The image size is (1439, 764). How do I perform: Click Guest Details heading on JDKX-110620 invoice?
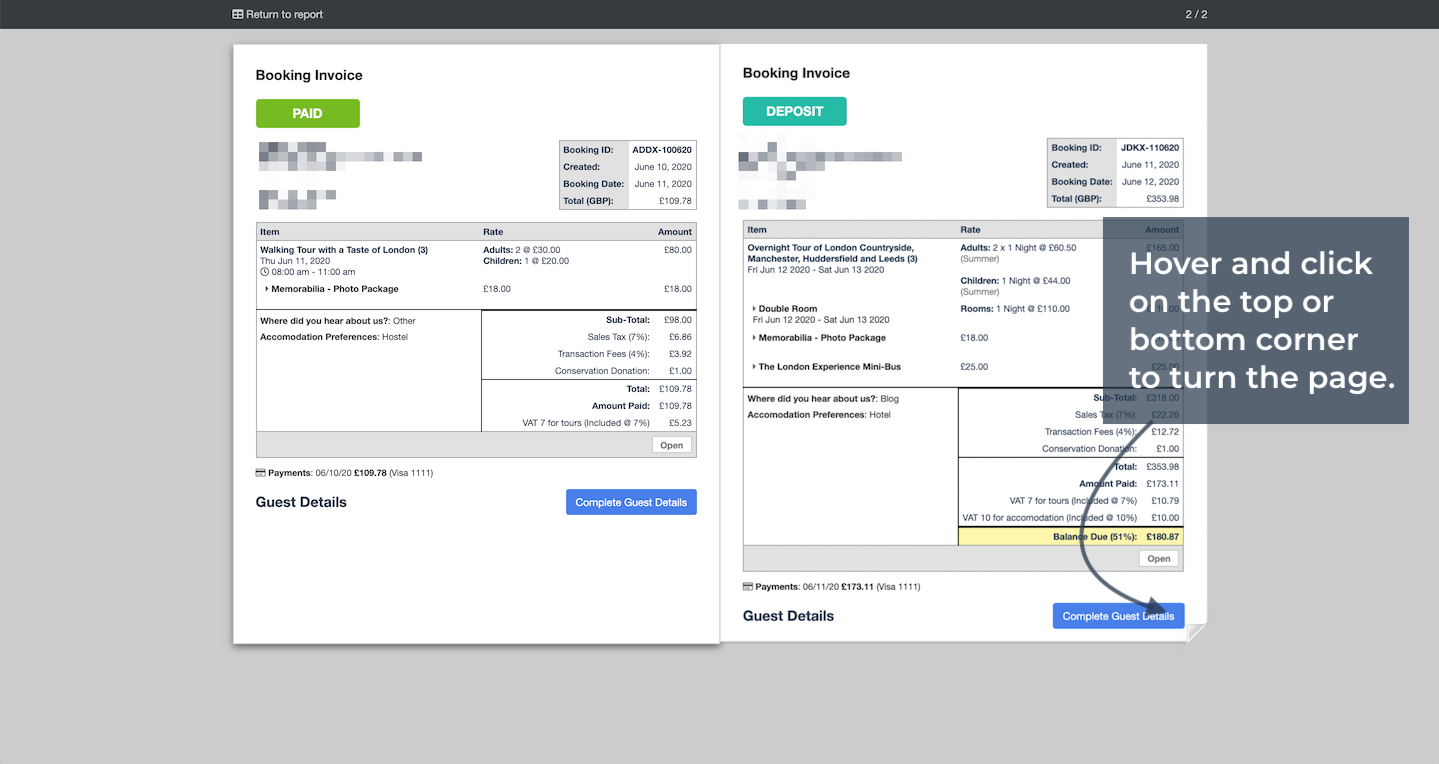pyautogui.click(x=788, y=616)
